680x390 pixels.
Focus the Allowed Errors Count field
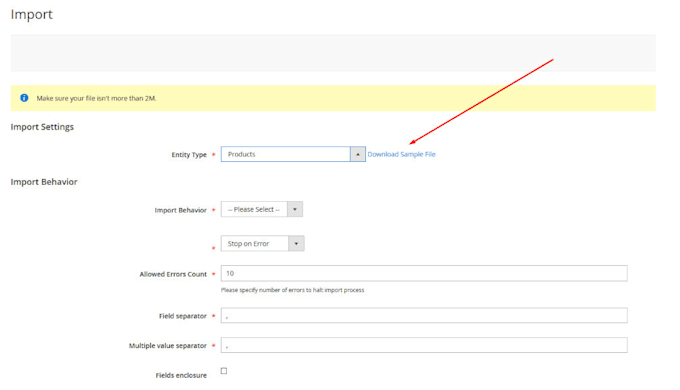[424, 273]
